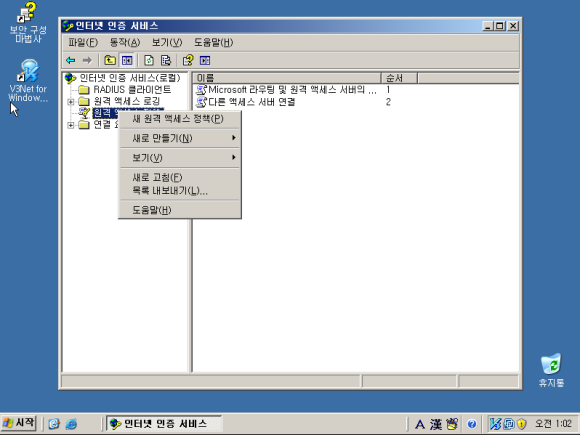The height and width of the screenshot is (435, 580).
Task: Open the 보안 구성 마법사 desktop icon
Action: coord(27,22)
